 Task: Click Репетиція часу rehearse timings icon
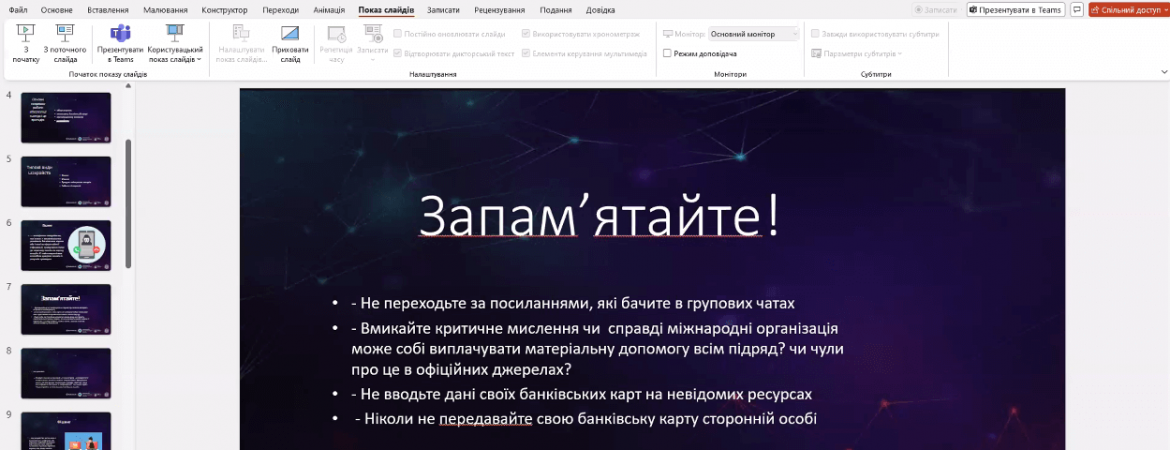[x=337, y=33]
